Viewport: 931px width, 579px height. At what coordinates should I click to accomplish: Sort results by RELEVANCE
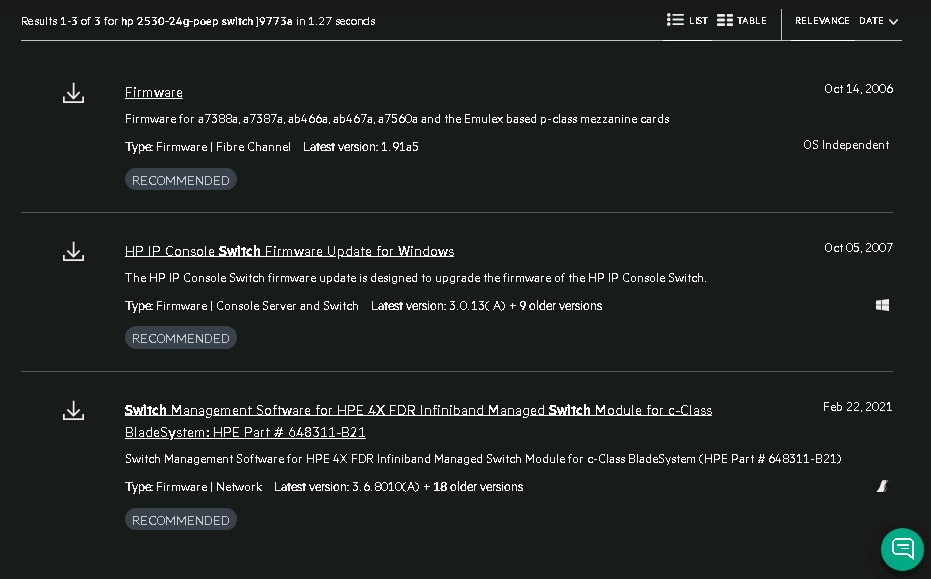coord(822,21)
